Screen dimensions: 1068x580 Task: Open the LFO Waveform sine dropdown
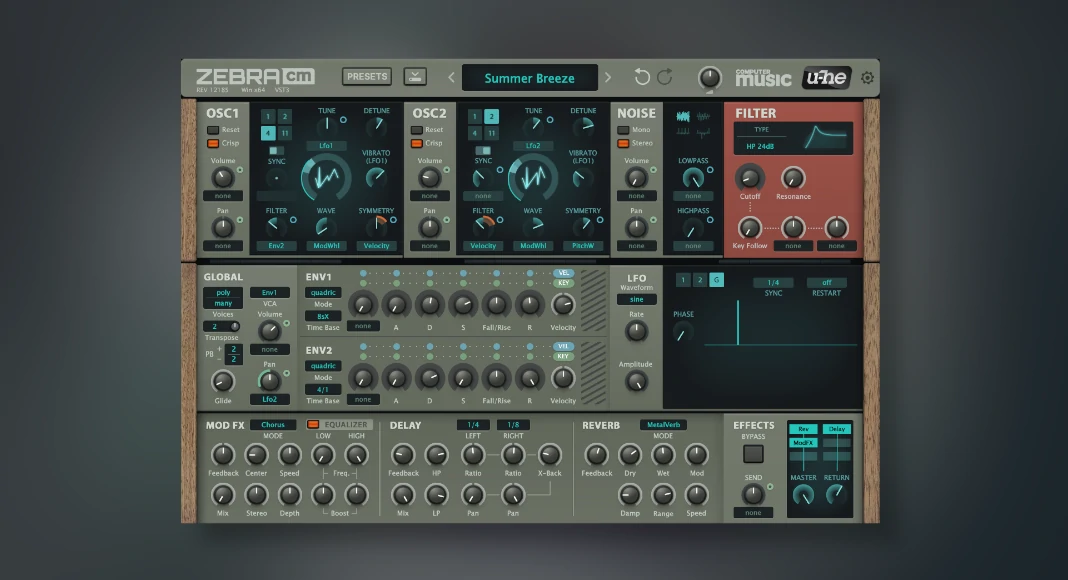tap(636, 300)
